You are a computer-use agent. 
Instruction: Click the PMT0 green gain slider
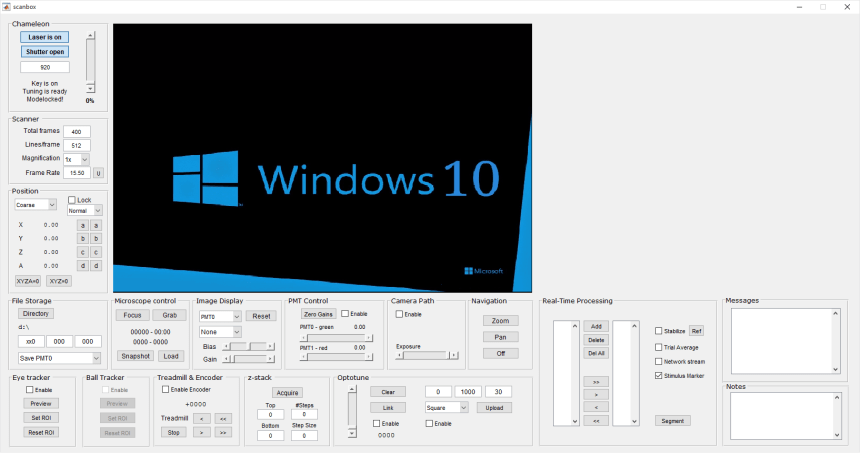pyautogui.click(x=336, y=337)
